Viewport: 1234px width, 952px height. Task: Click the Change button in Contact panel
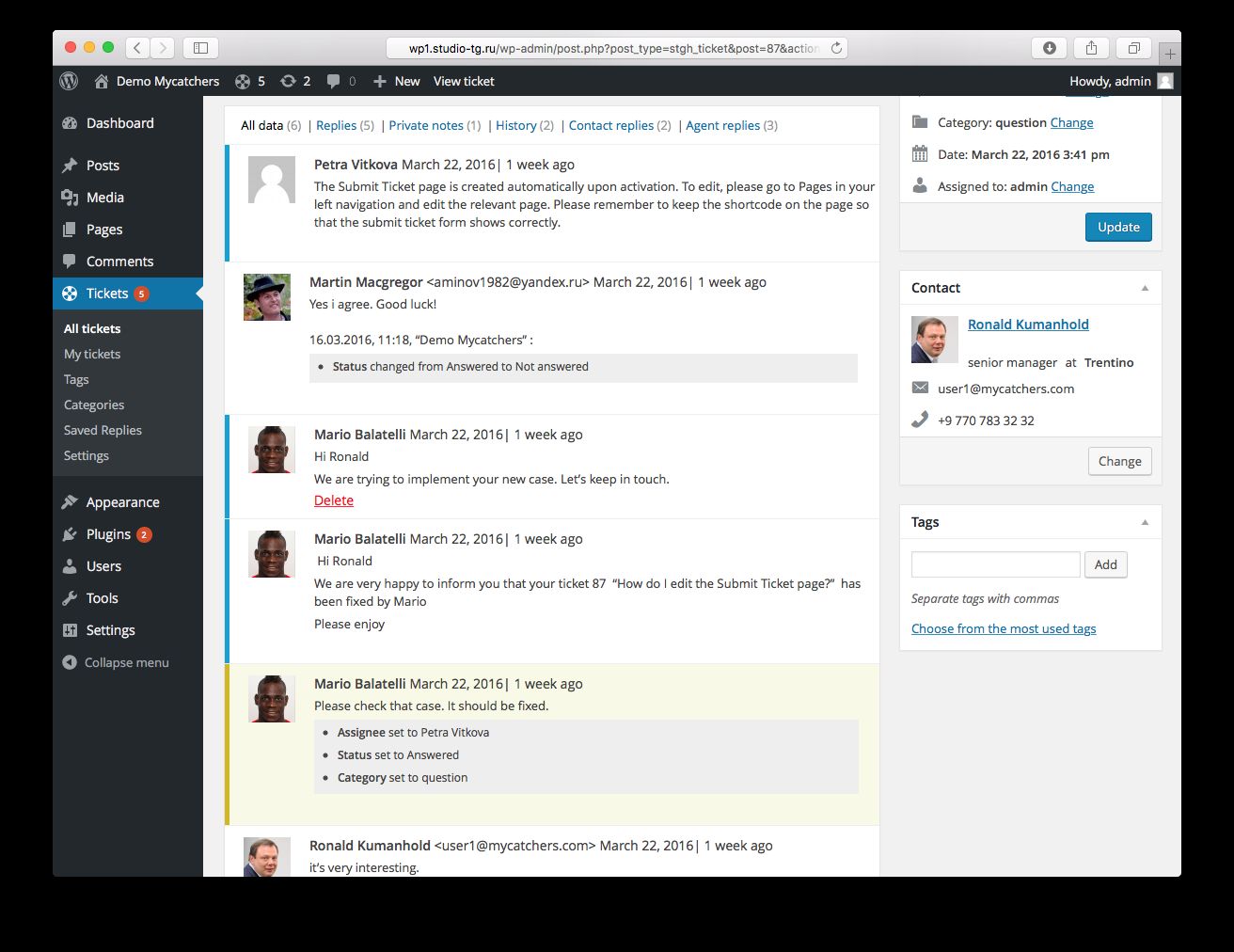click(x=1119, y=461)
